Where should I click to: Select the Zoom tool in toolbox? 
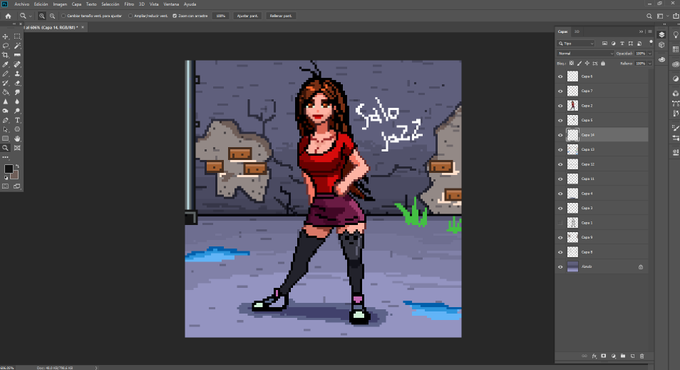pos(6,148)
